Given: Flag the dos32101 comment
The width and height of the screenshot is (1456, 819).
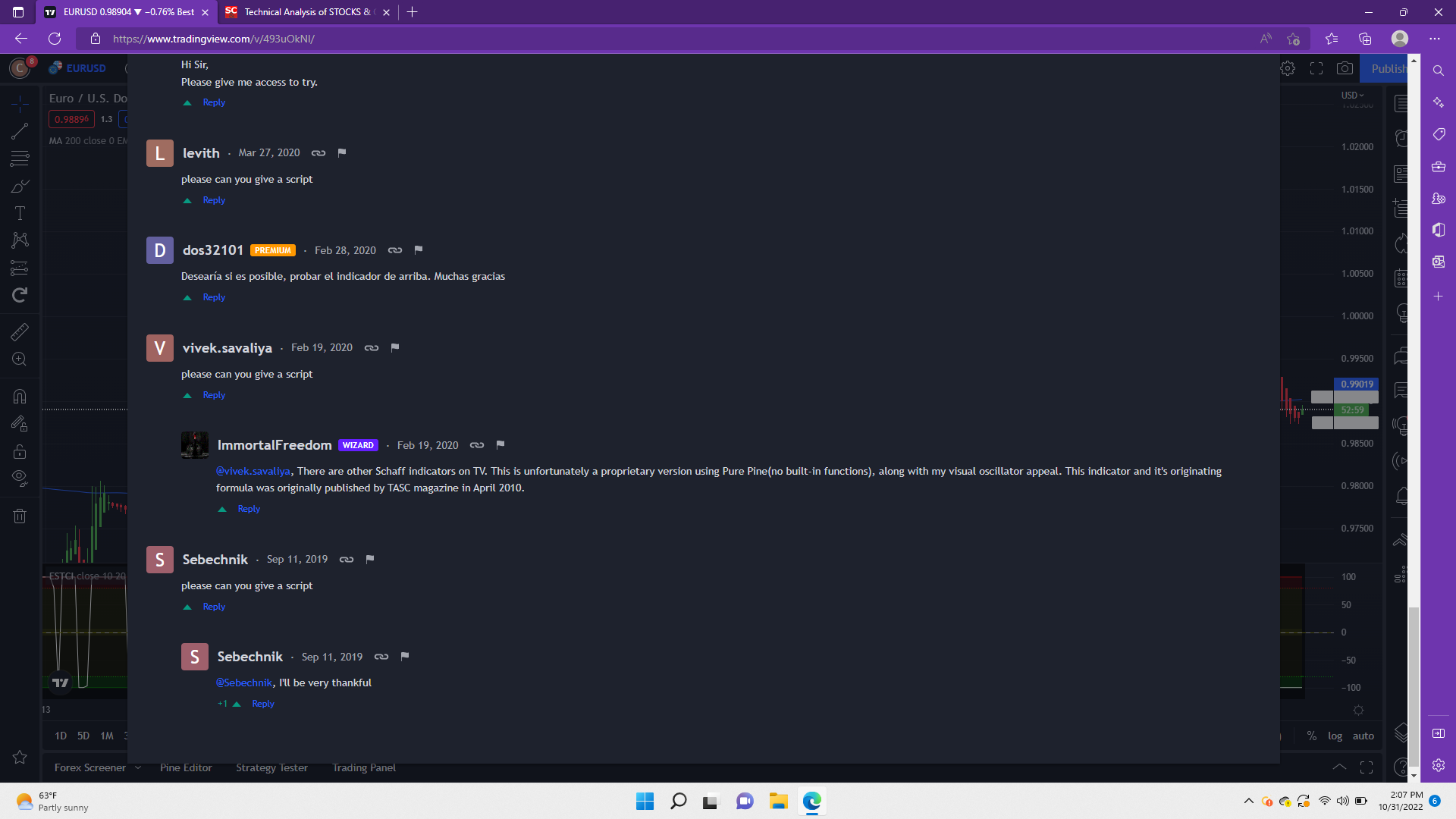Looking at the screenshot, I should pyautogui.click(x=418, y=250).
